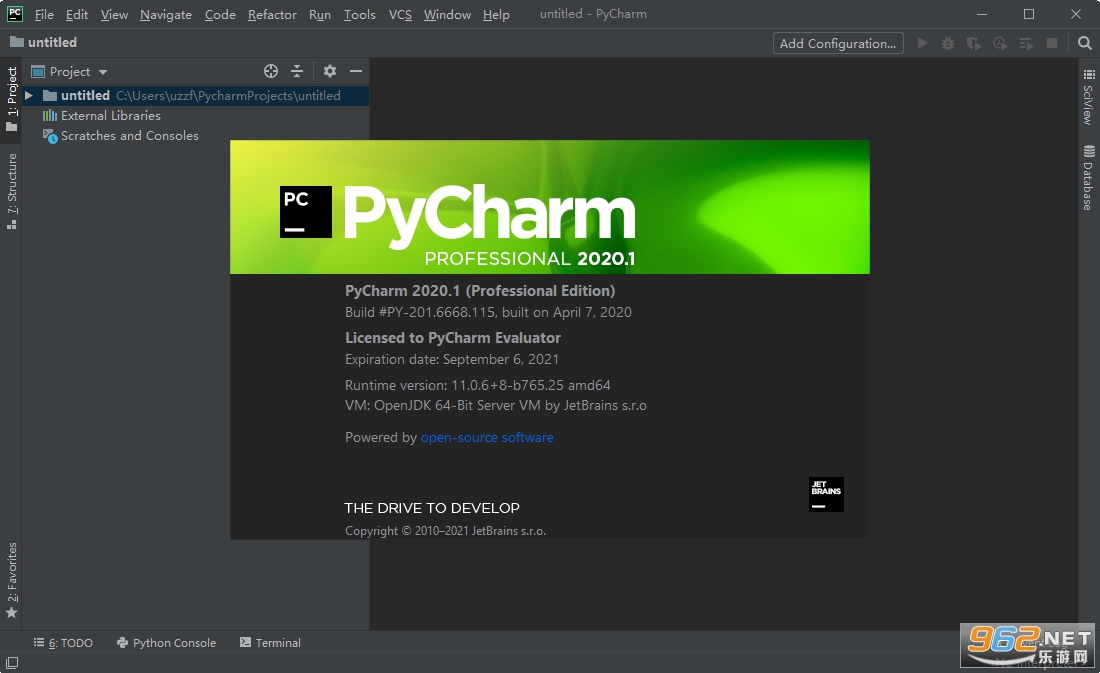Maximize the PyCharm window
The image size is (1100, 673).
[1028, 14]
